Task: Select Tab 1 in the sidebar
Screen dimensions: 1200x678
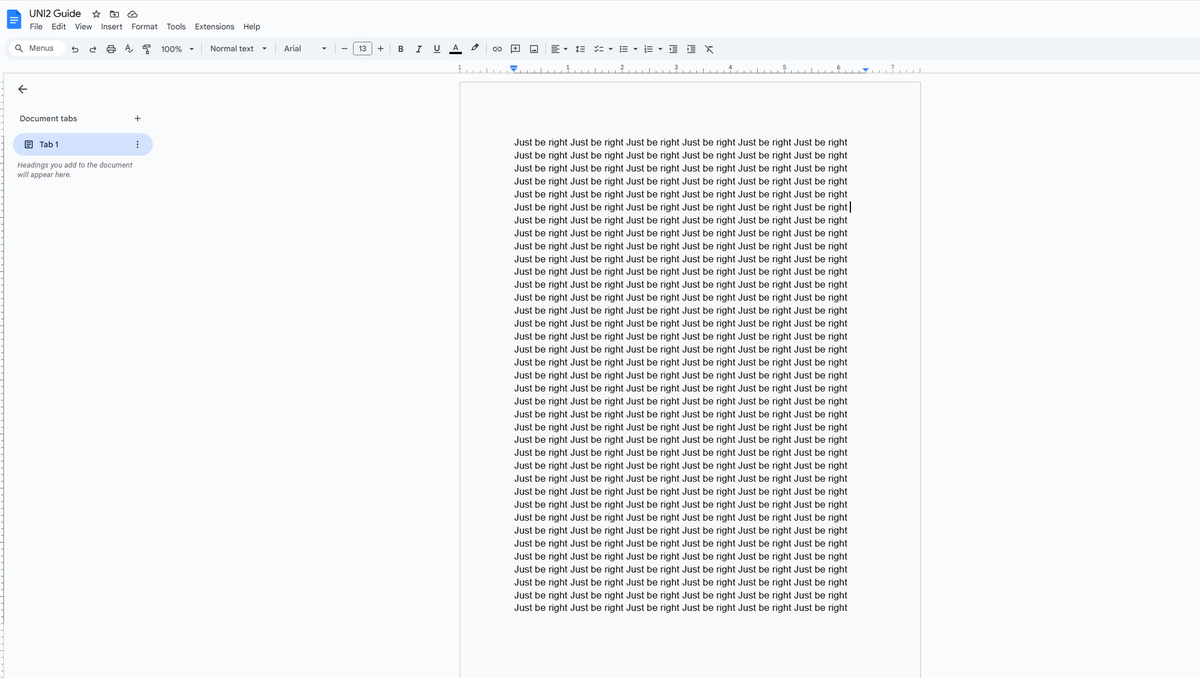Action: [83, 144]
